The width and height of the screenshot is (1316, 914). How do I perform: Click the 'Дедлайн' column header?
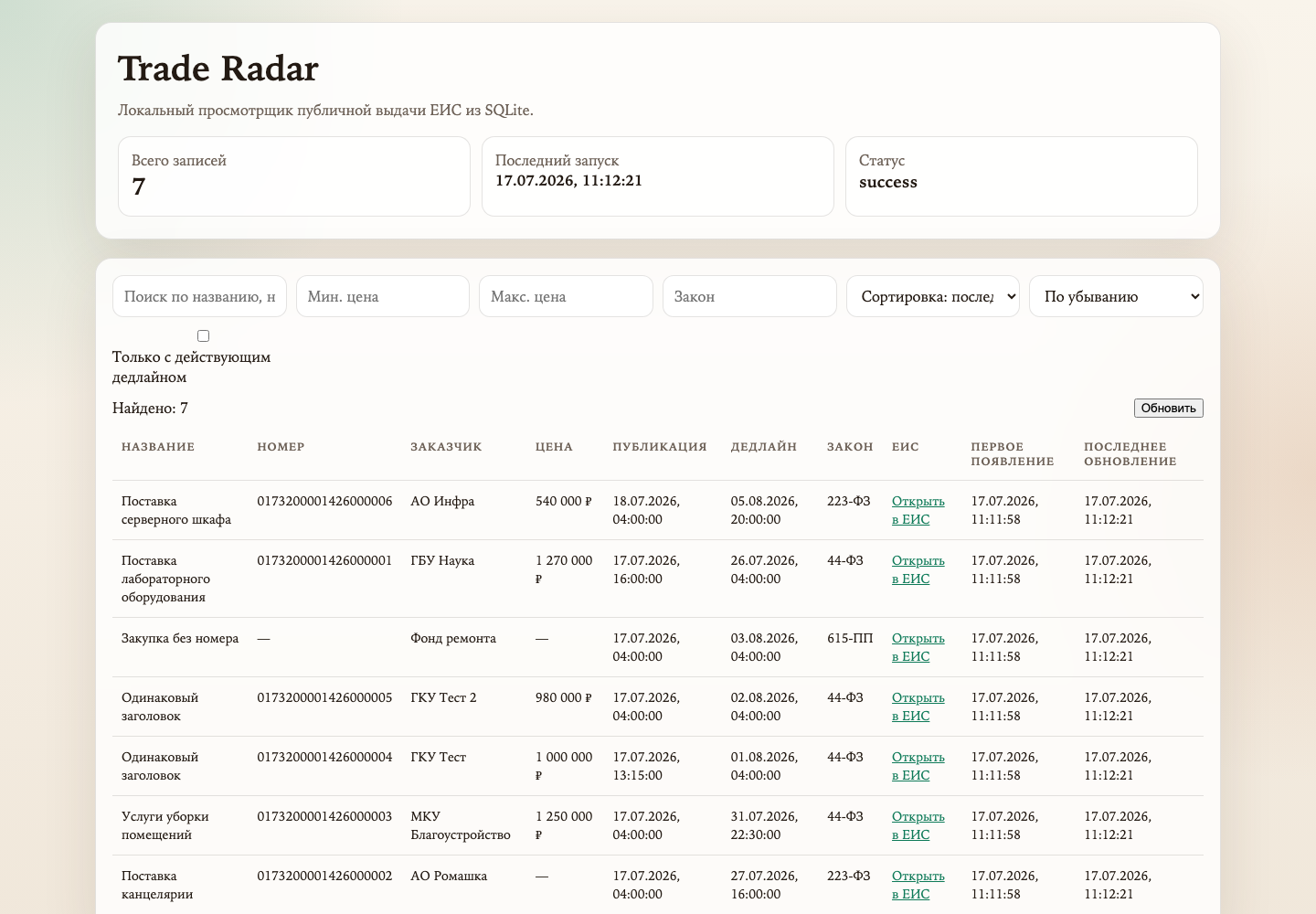[x=764, y=447]
